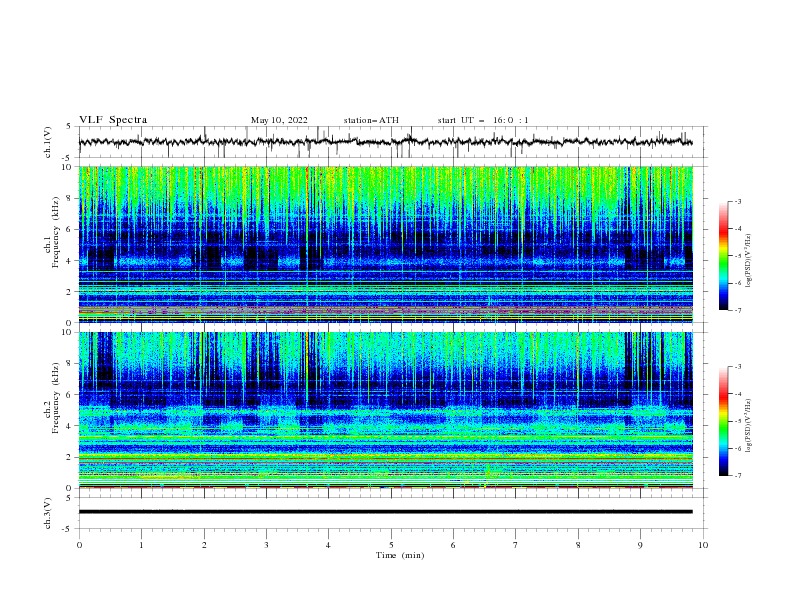The width and height of the screenshot is (792, 612).
Task: Click the "-5" tick of ch.3(V) axis
Action: [68, 529]
